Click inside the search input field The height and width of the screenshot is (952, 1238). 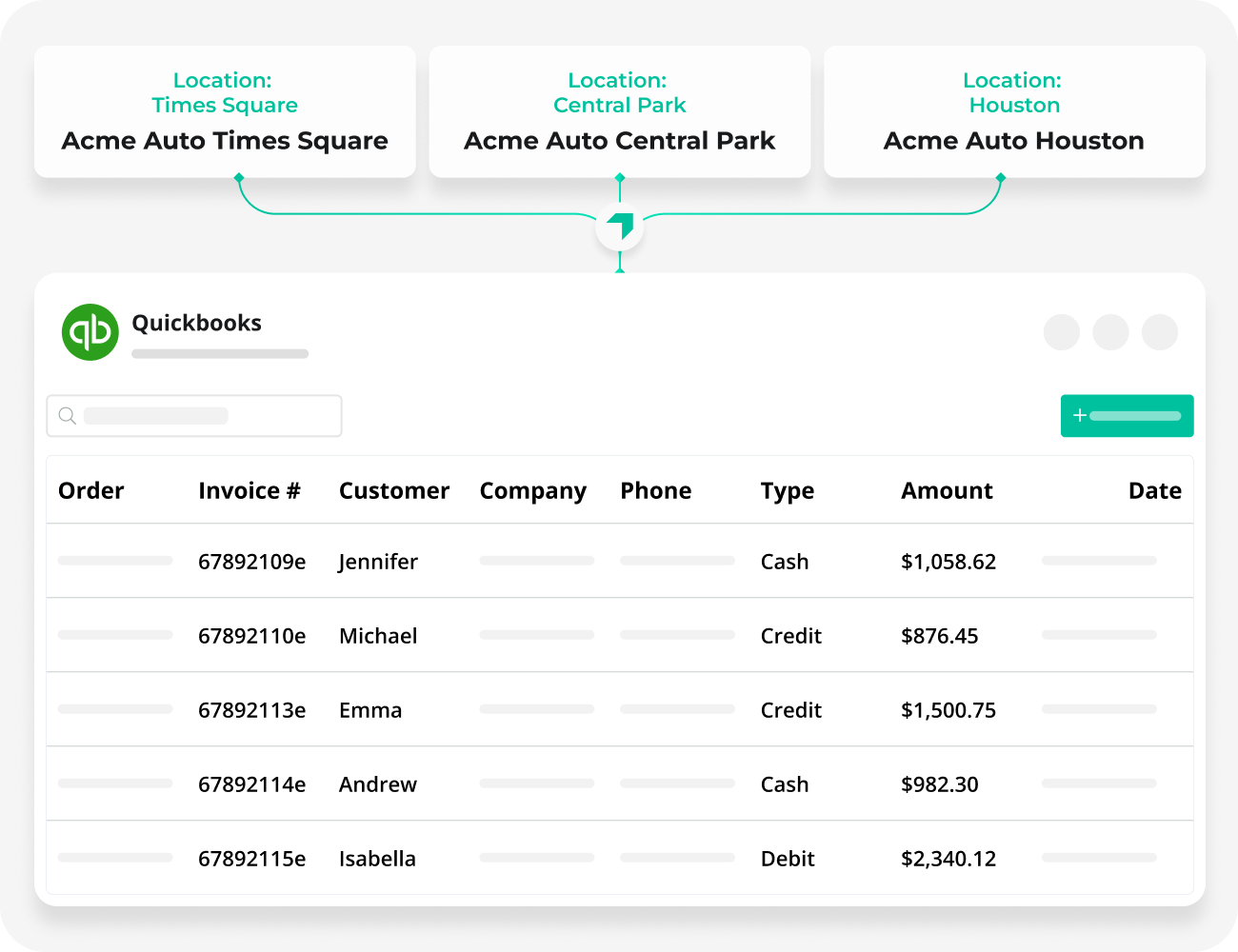pos(210,416)
